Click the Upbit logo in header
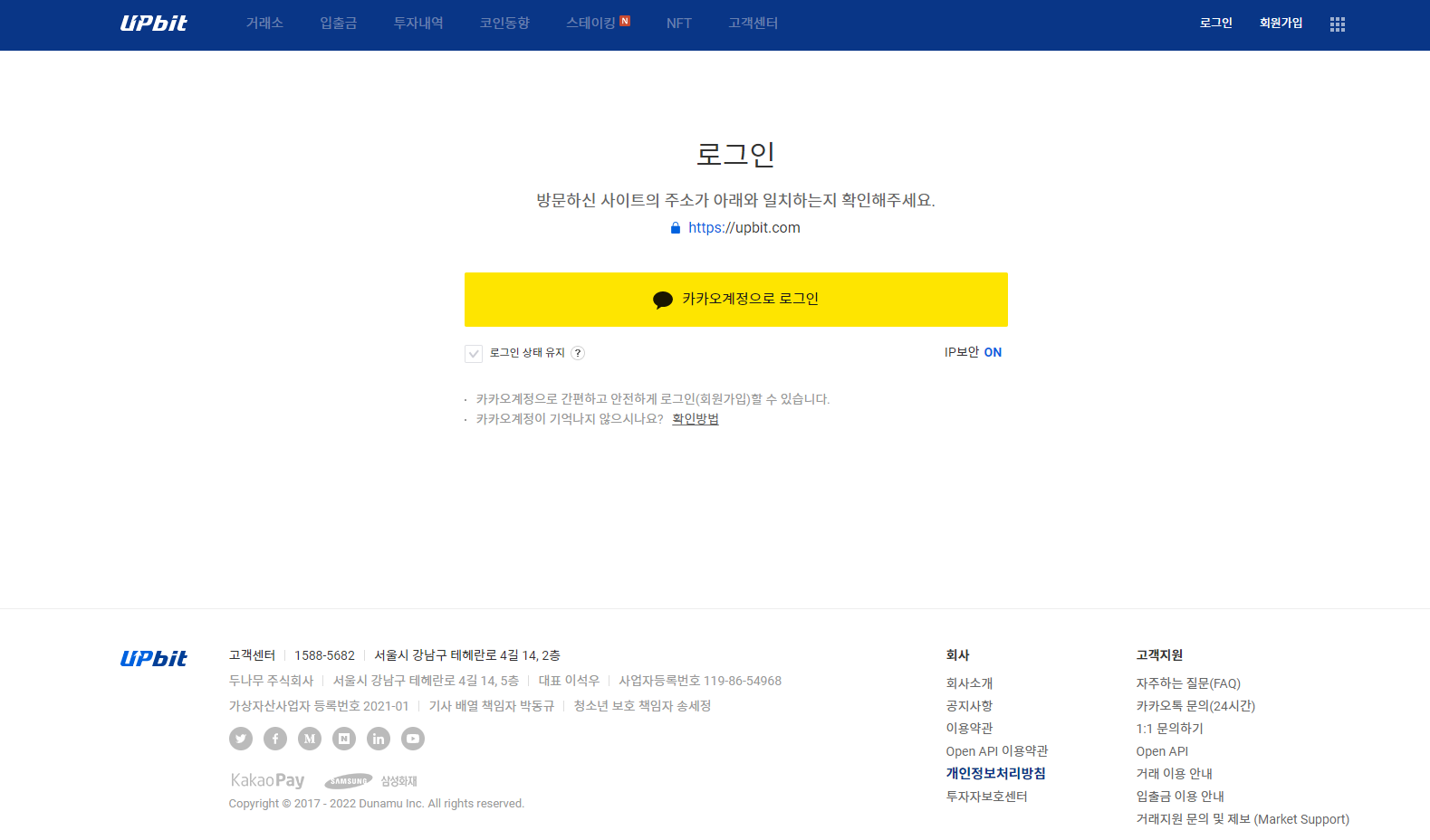Image resolution: width=1430 pixels, height=840 pixels. [153, 24]
